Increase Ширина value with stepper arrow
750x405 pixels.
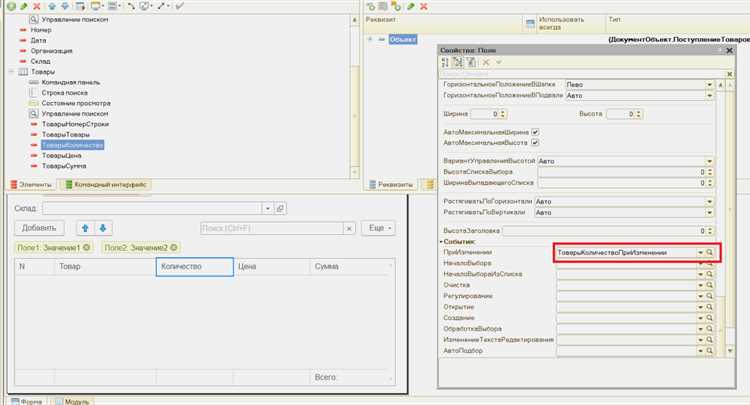[503, 112]
